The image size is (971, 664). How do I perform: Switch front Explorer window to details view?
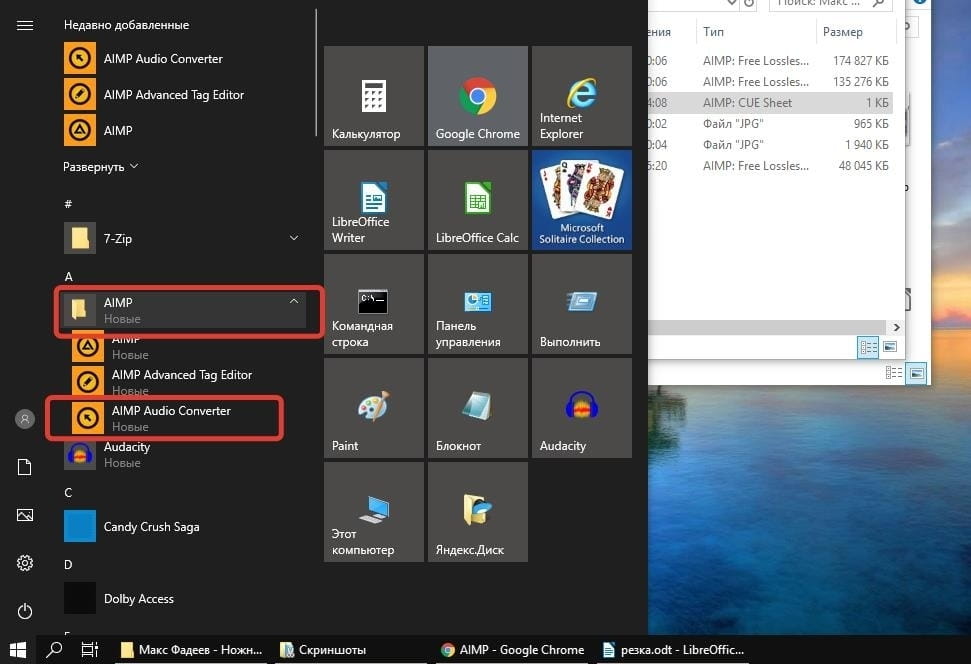[x=868, y=347]
